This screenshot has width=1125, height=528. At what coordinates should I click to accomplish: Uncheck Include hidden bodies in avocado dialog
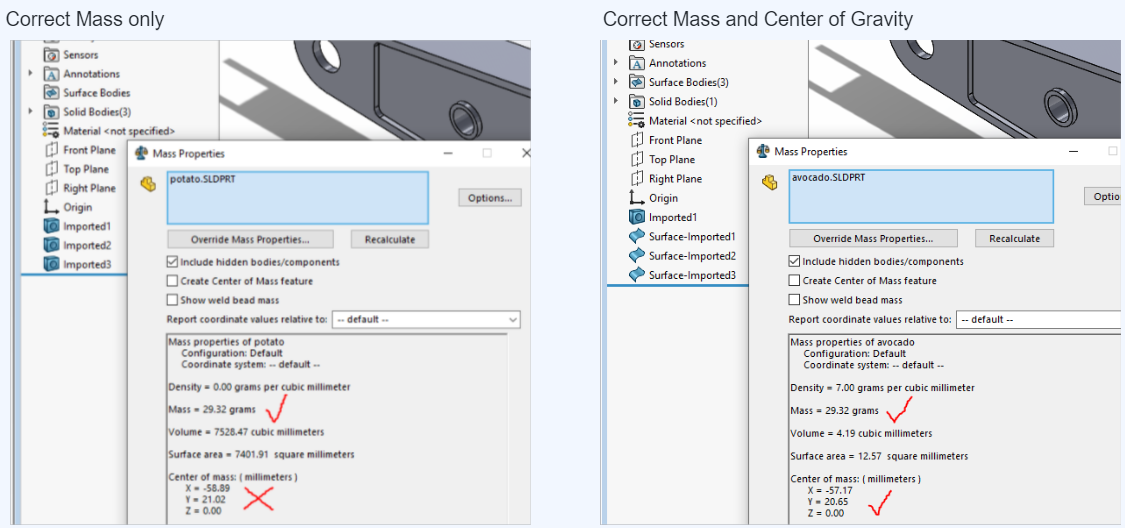pos(794,261)
